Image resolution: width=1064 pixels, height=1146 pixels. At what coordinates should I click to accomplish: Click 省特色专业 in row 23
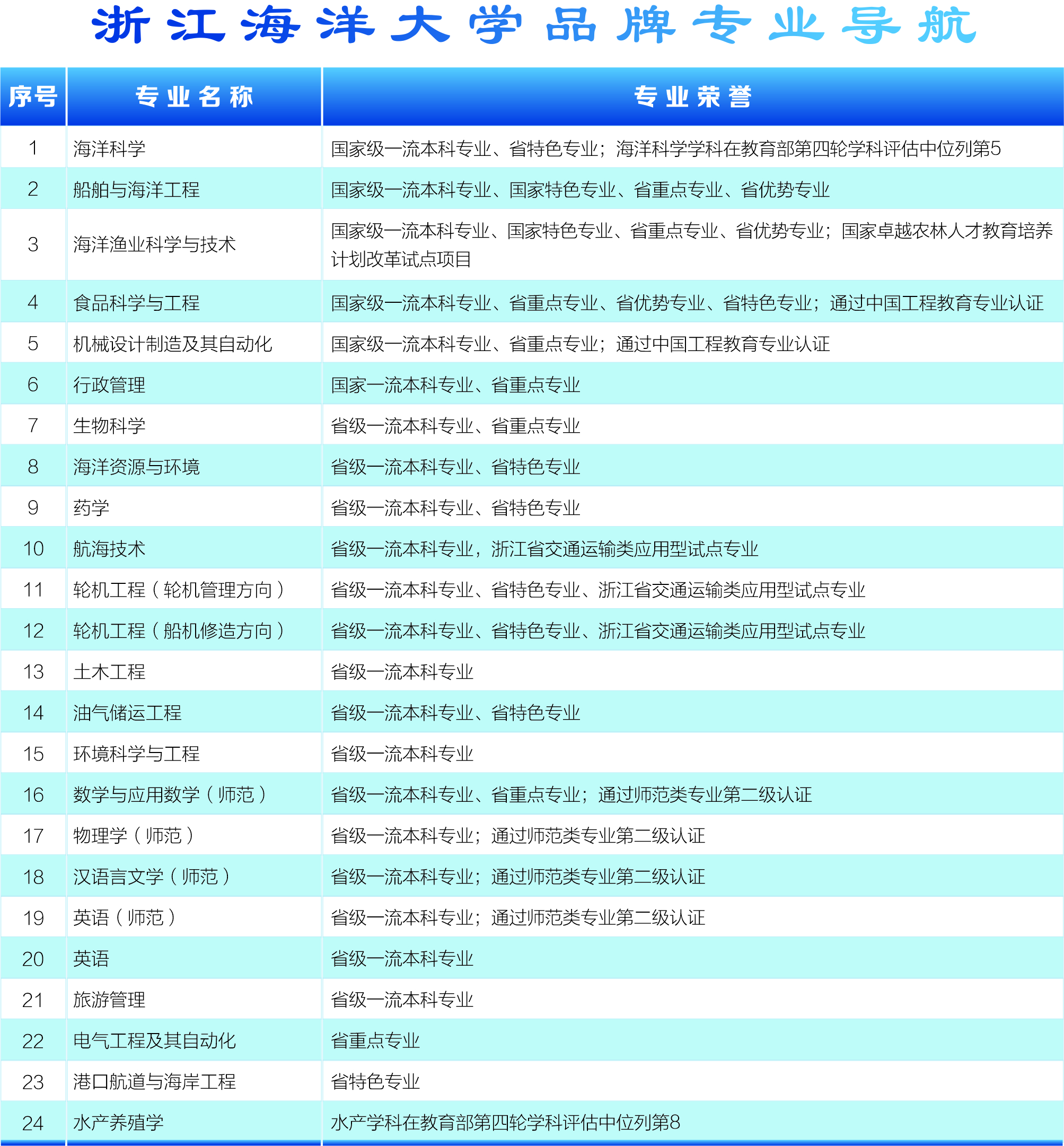[375, 1081]
